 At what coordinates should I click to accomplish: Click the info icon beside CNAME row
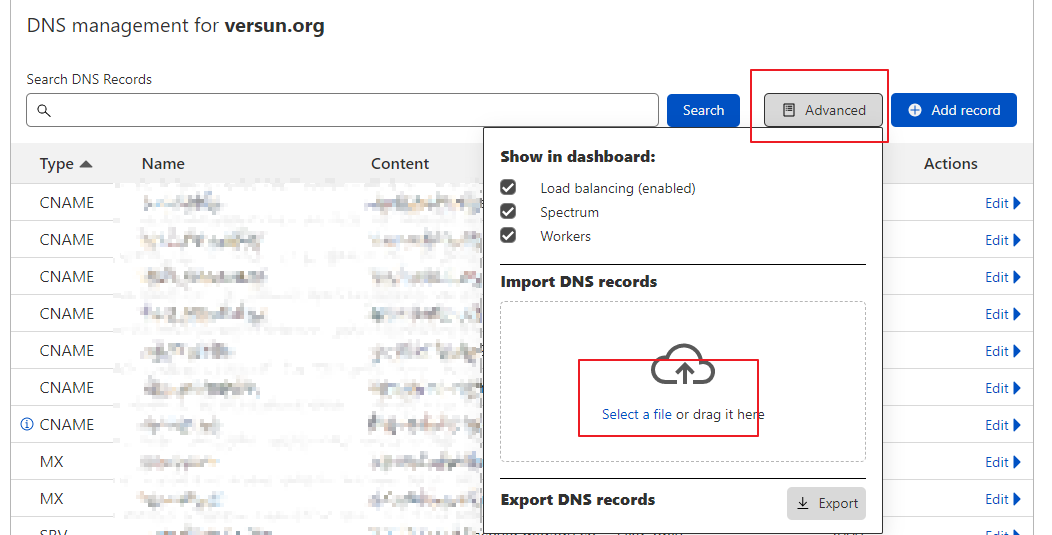tap(27, 424)
